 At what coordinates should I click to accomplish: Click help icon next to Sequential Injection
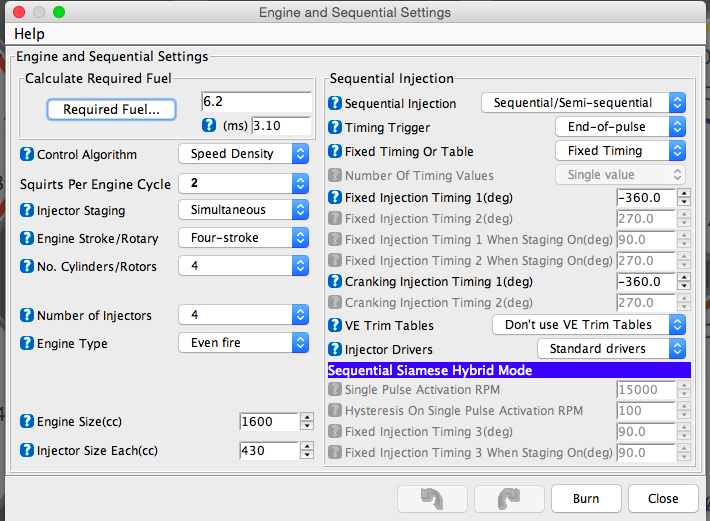pyautogui.click(x=336, y=103)
